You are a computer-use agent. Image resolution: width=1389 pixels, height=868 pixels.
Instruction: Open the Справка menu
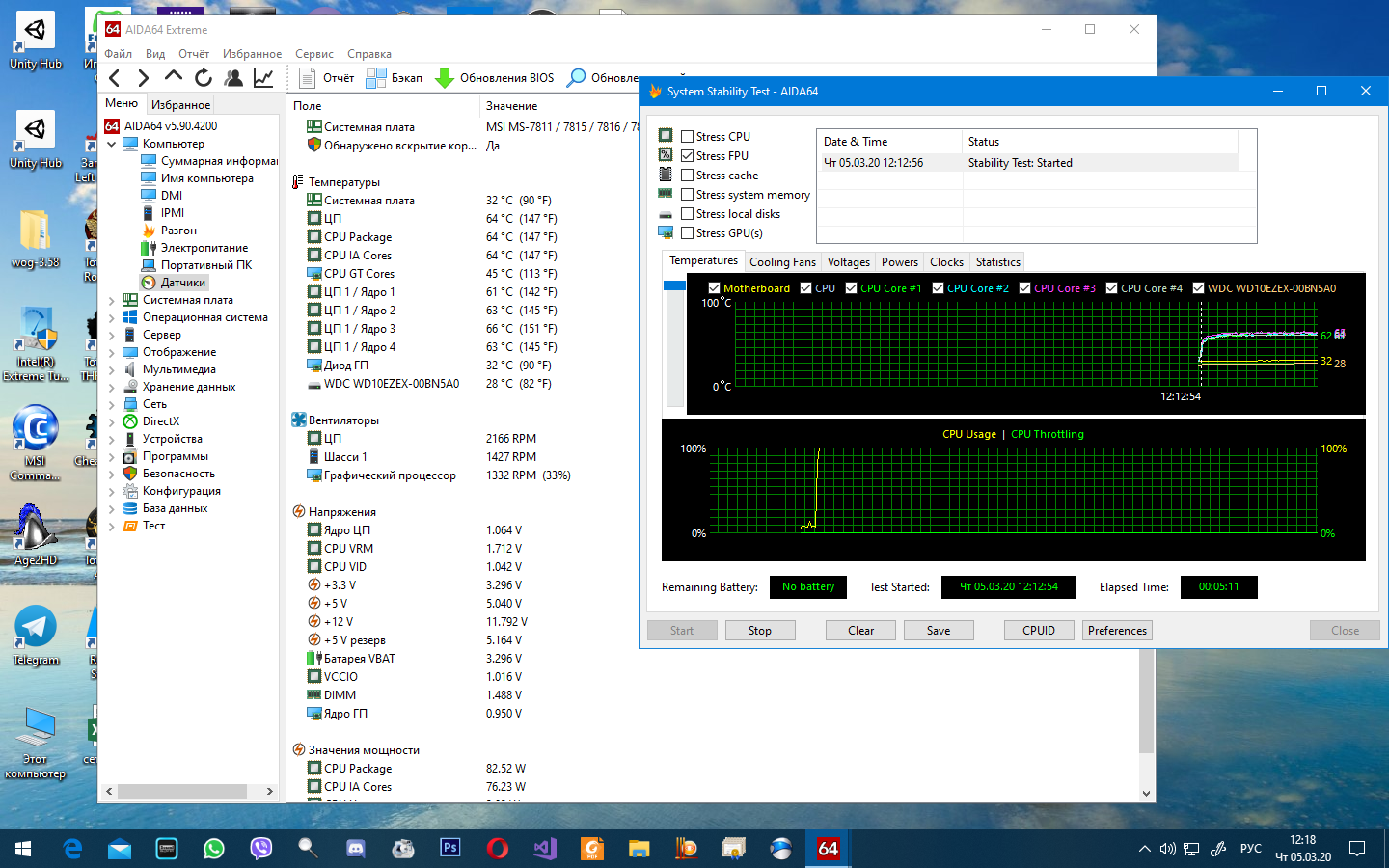[x=369, y=54]
